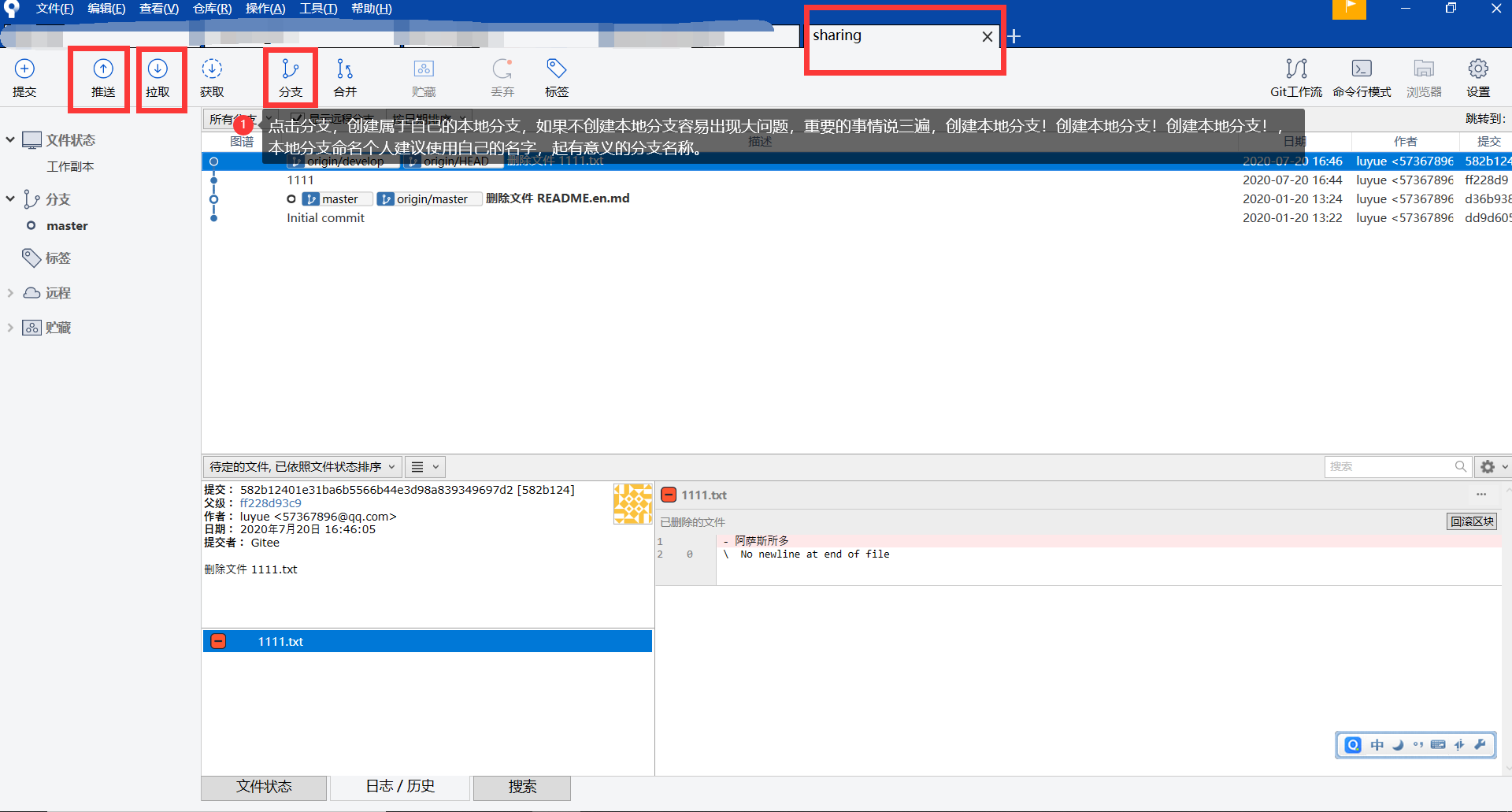Screen dimensions: 1512x812
Task: Click the 获取 (Fetch) toolbar icon
Action: [212, 78]
